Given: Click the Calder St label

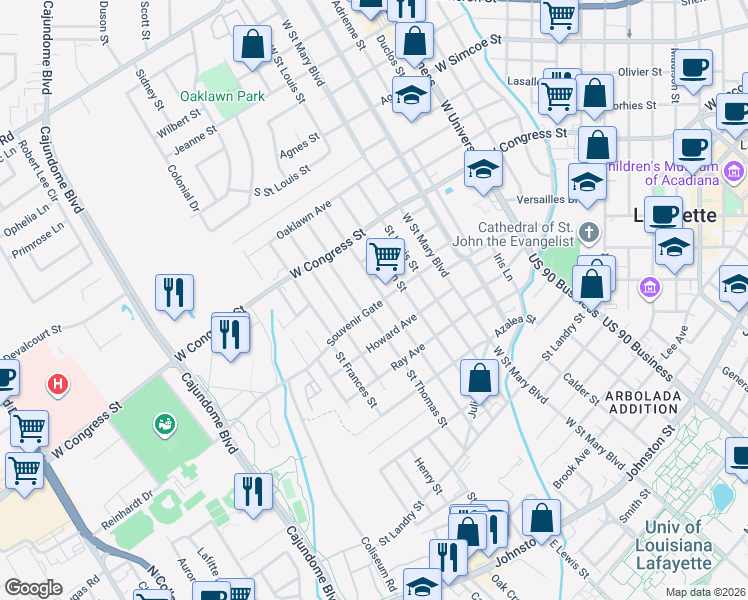Looking at the screenshot, I should click(x=581, y=389).
